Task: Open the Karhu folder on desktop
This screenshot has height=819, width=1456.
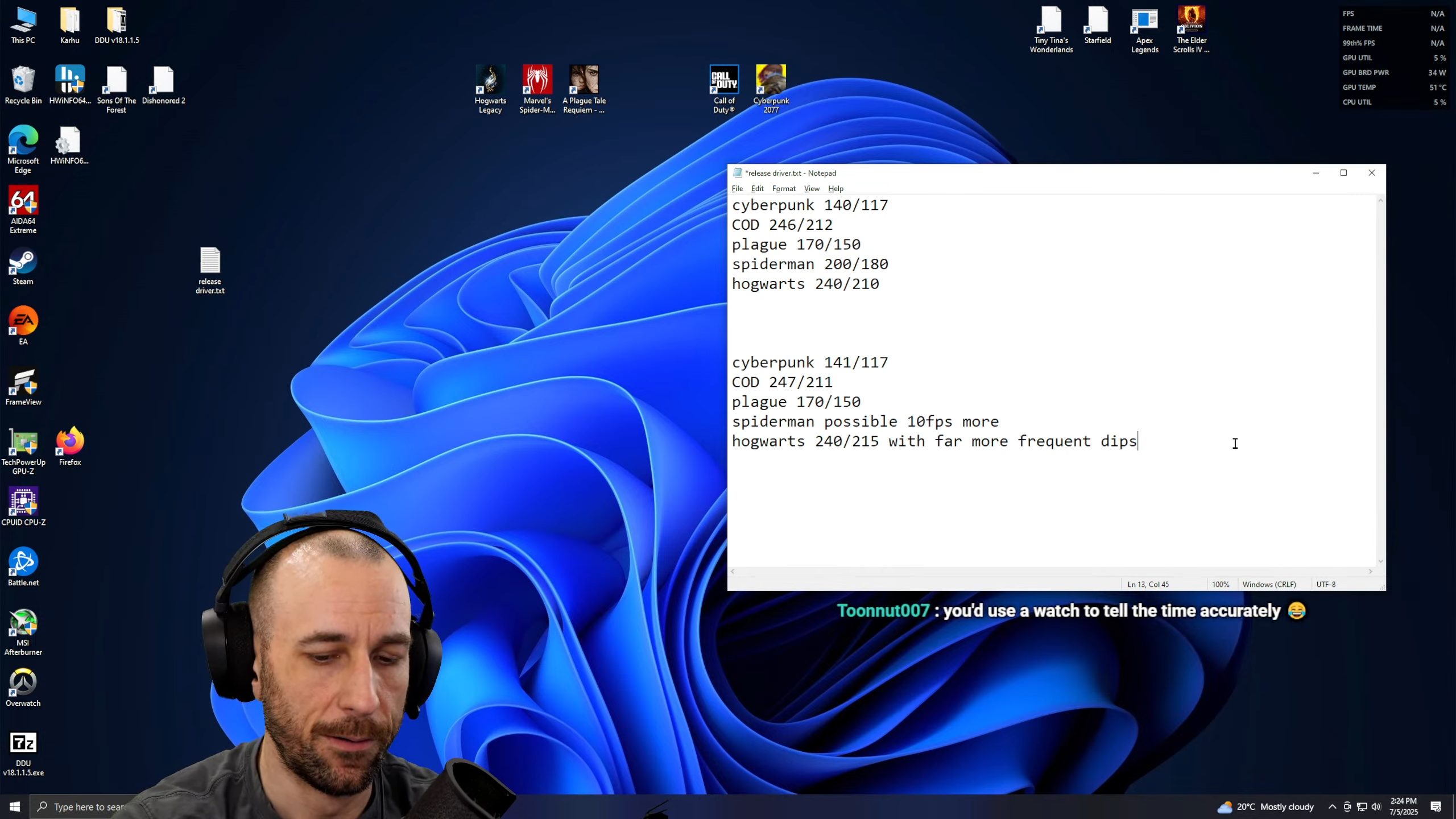Action: (69, 26)
